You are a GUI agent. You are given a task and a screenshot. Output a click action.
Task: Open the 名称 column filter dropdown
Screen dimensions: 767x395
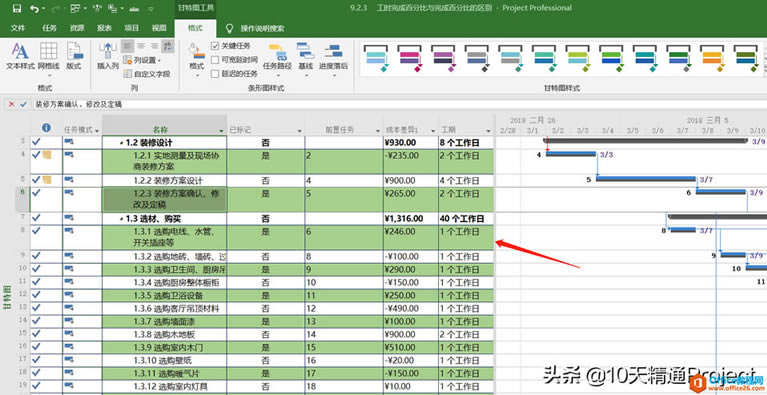221,131
